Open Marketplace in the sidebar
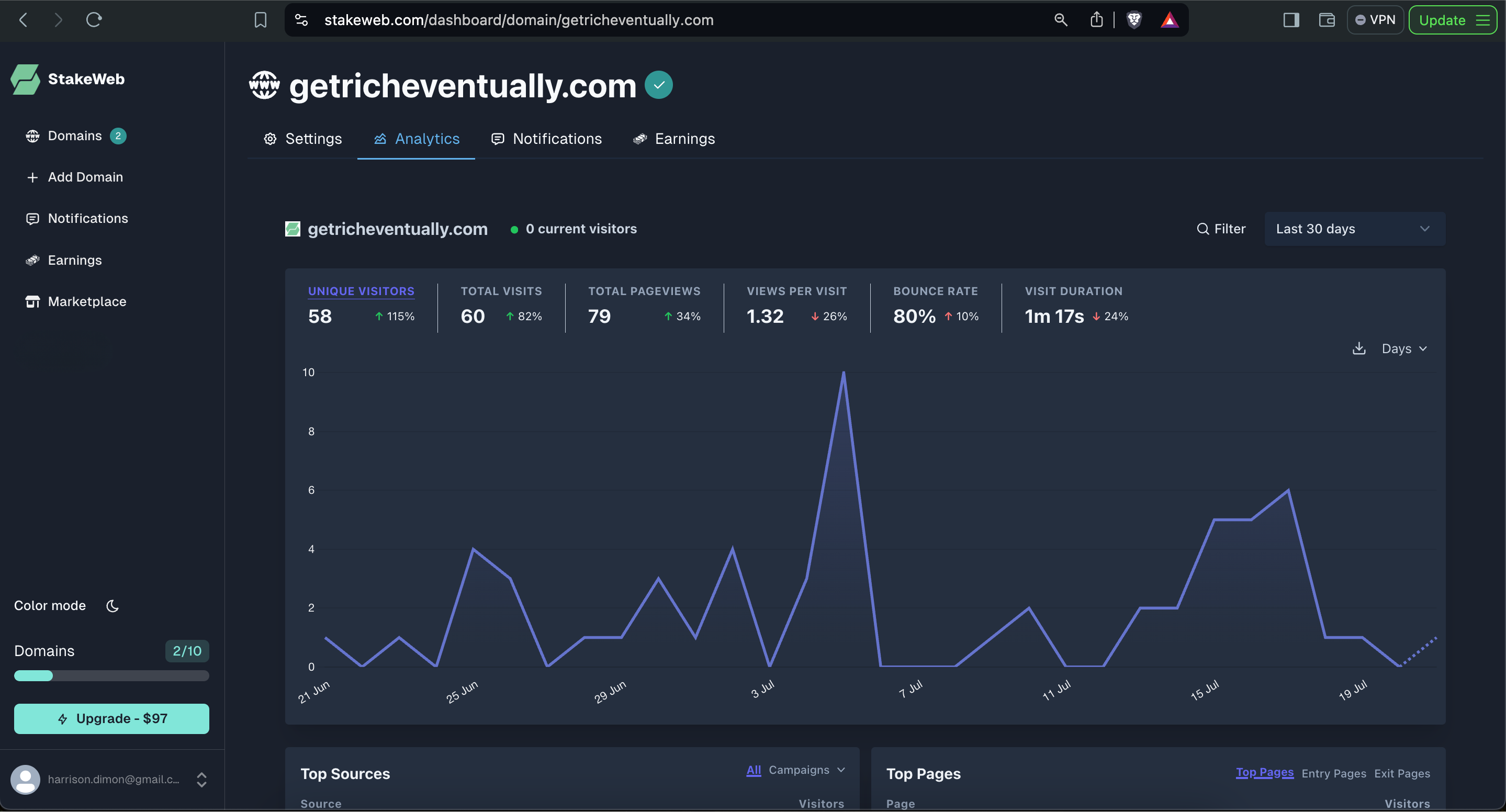1506x812 pixels. click(86, 302)
